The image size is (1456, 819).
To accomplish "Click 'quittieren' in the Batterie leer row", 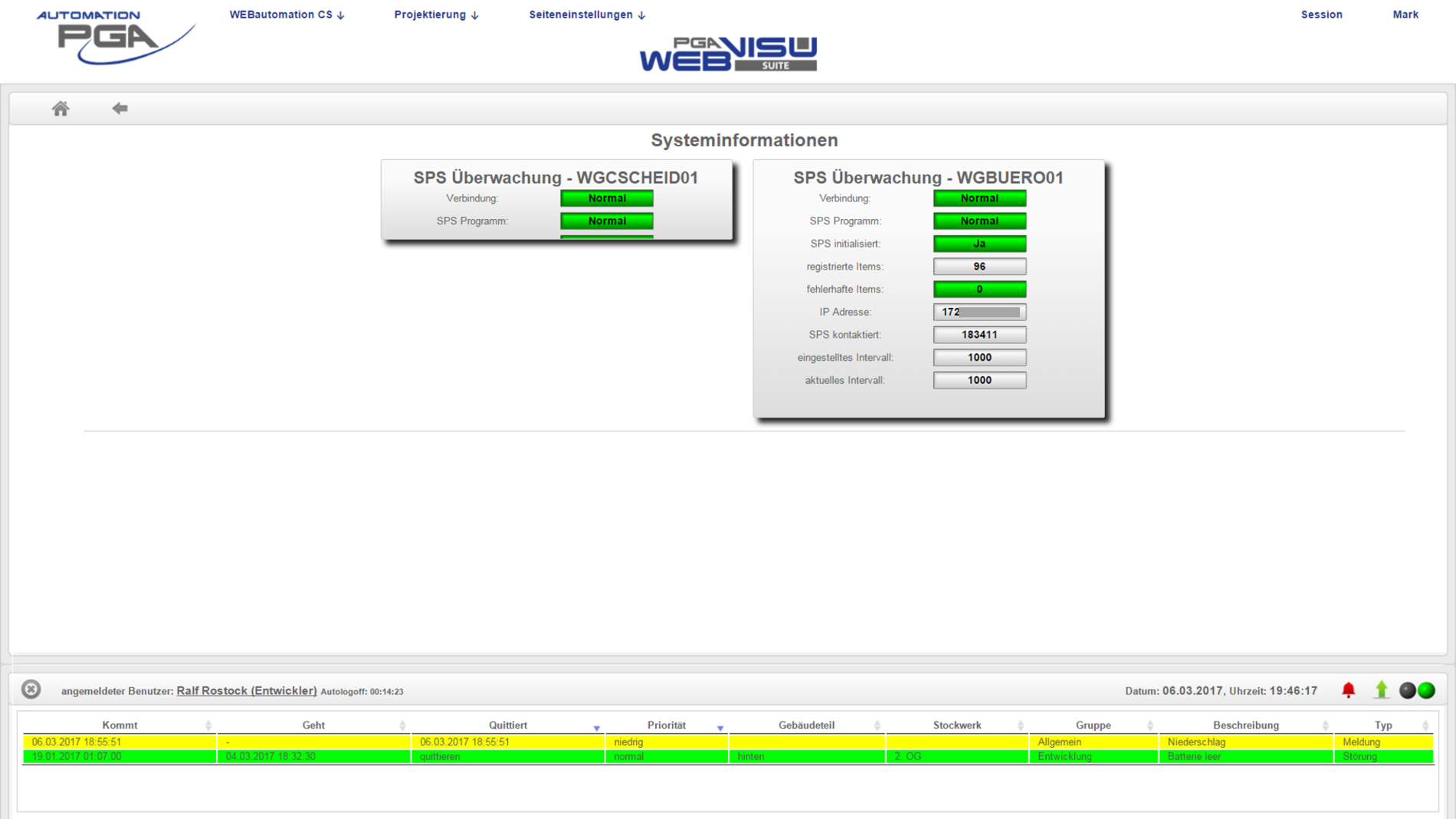I will coord(440,757).
